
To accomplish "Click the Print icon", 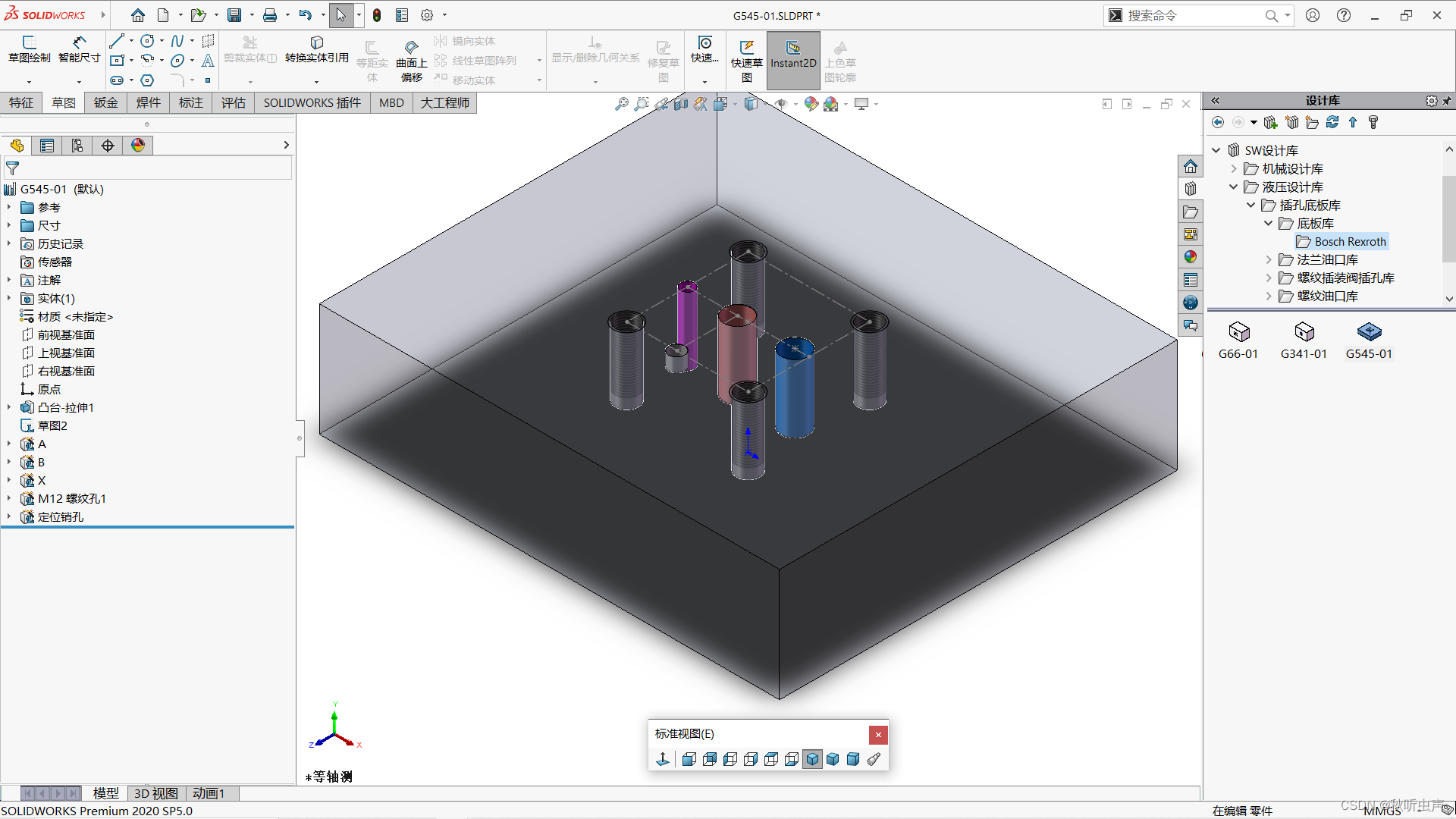I will (269, 15).
